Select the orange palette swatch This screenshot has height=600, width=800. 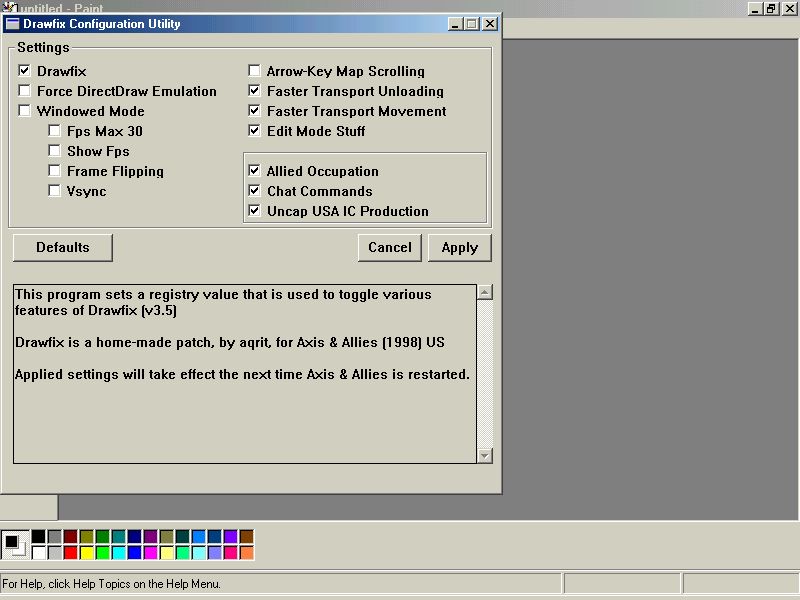pyautogui.click(x=246, y=553)
